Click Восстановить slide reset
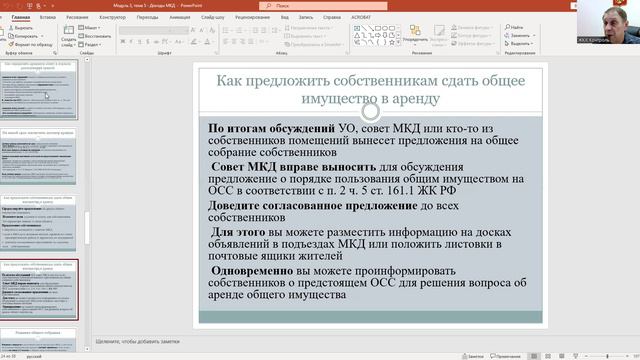The width and height of the screenshot is (640, 360). pos(95,36)
